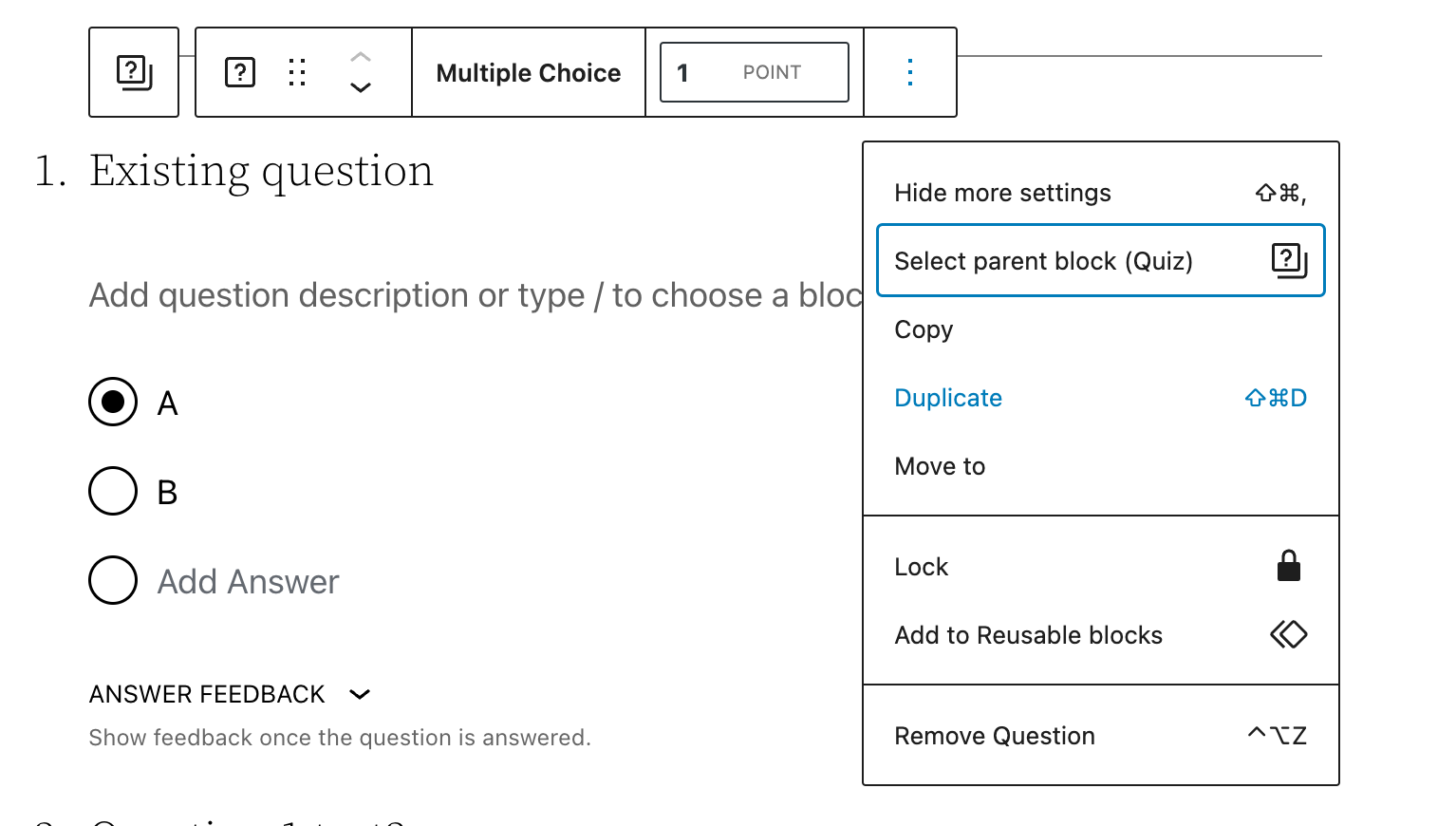
Task: Click Copy in the options menu
Action: pyautogui.click(x=923, y=329)
